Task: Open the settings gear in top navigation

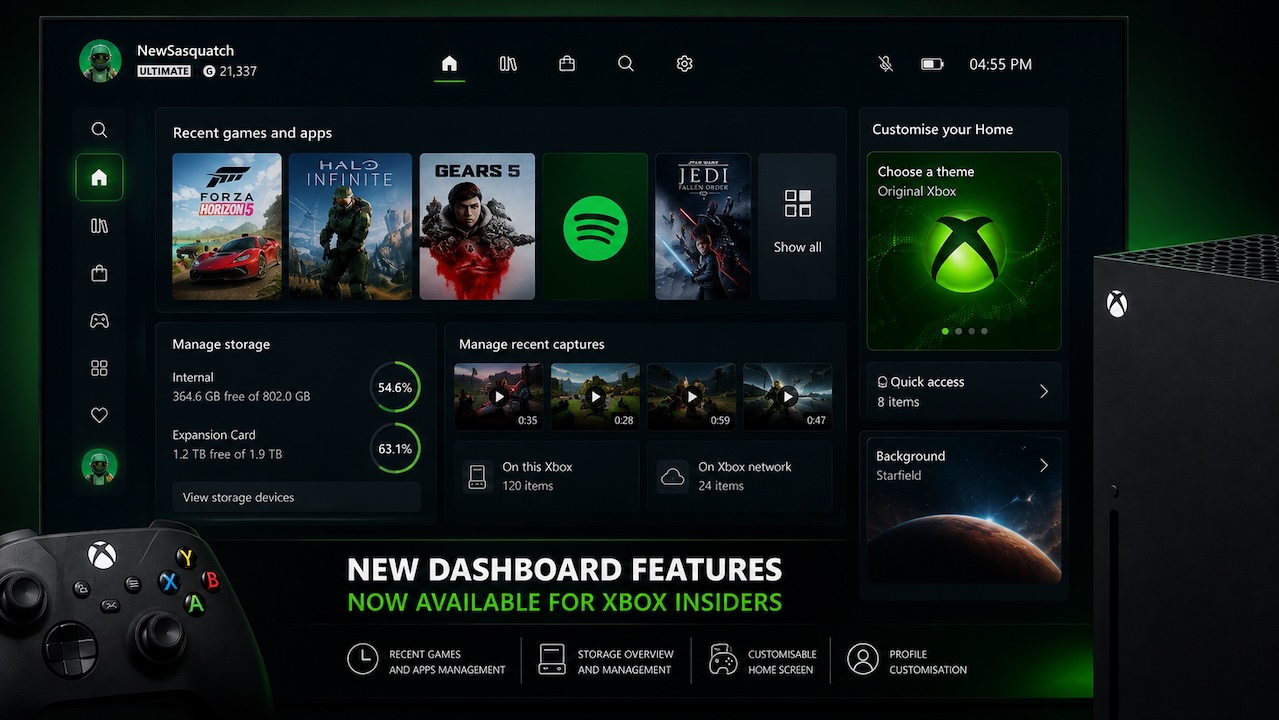Action: [x=684, y=64]
